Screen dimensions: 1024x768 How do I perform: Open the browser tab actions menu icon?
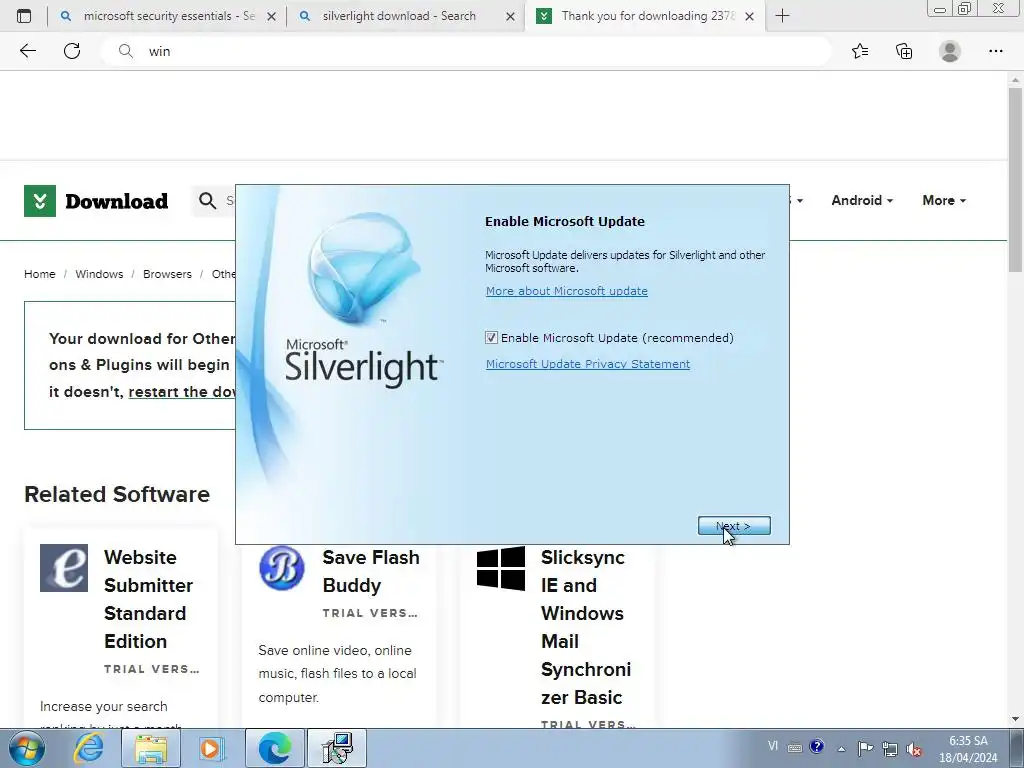[x=24, y=16]
